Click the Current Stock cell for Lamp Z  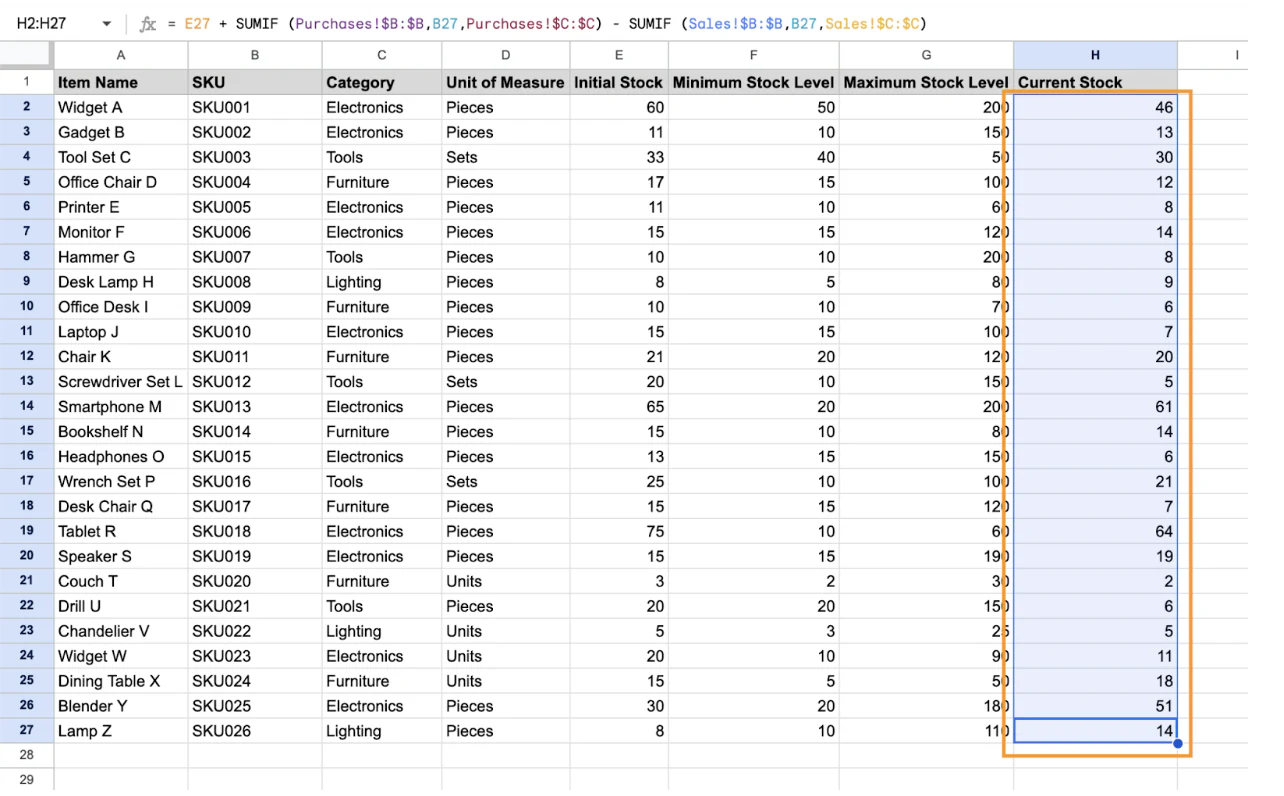(1095, 731)
